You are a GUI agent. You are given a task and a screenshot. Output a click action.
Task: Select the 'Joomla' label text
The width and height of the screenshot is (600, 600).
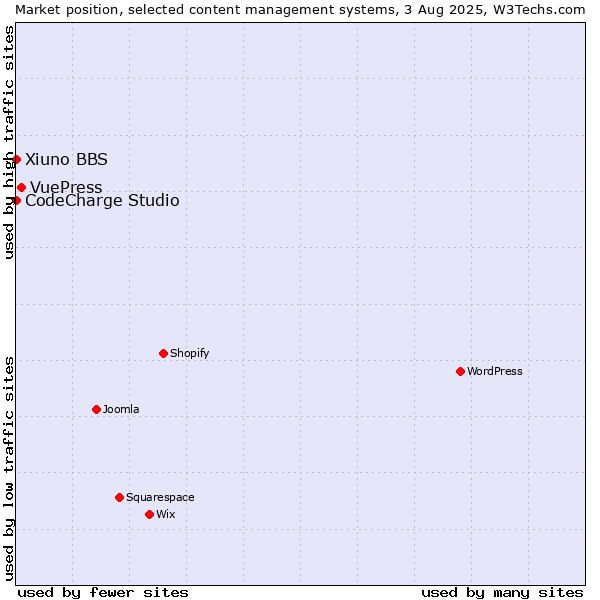click(x=121, y=409)
